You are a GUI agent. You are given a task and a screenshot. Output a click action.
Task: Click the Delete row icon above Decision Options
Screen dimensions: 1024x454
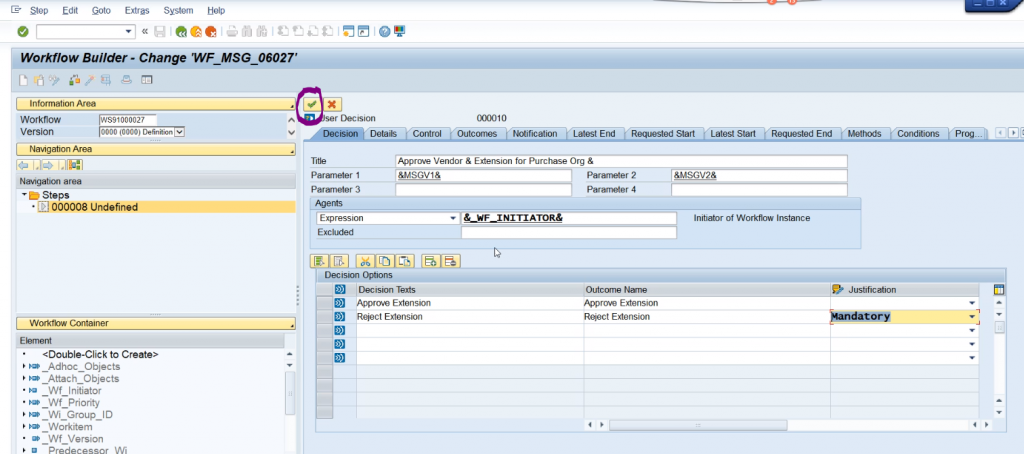tap(449, 261)
